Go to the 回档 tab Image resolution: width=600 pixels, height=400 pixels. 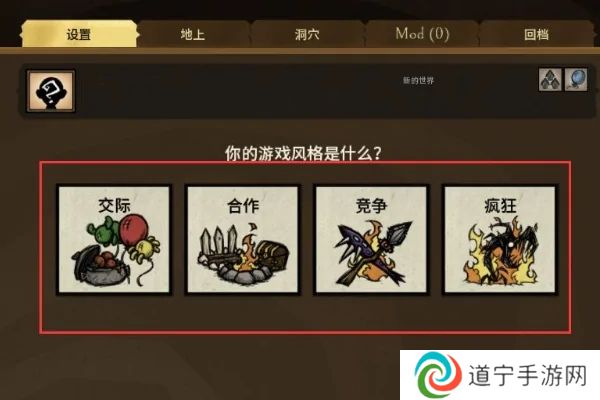click(536, 34)
